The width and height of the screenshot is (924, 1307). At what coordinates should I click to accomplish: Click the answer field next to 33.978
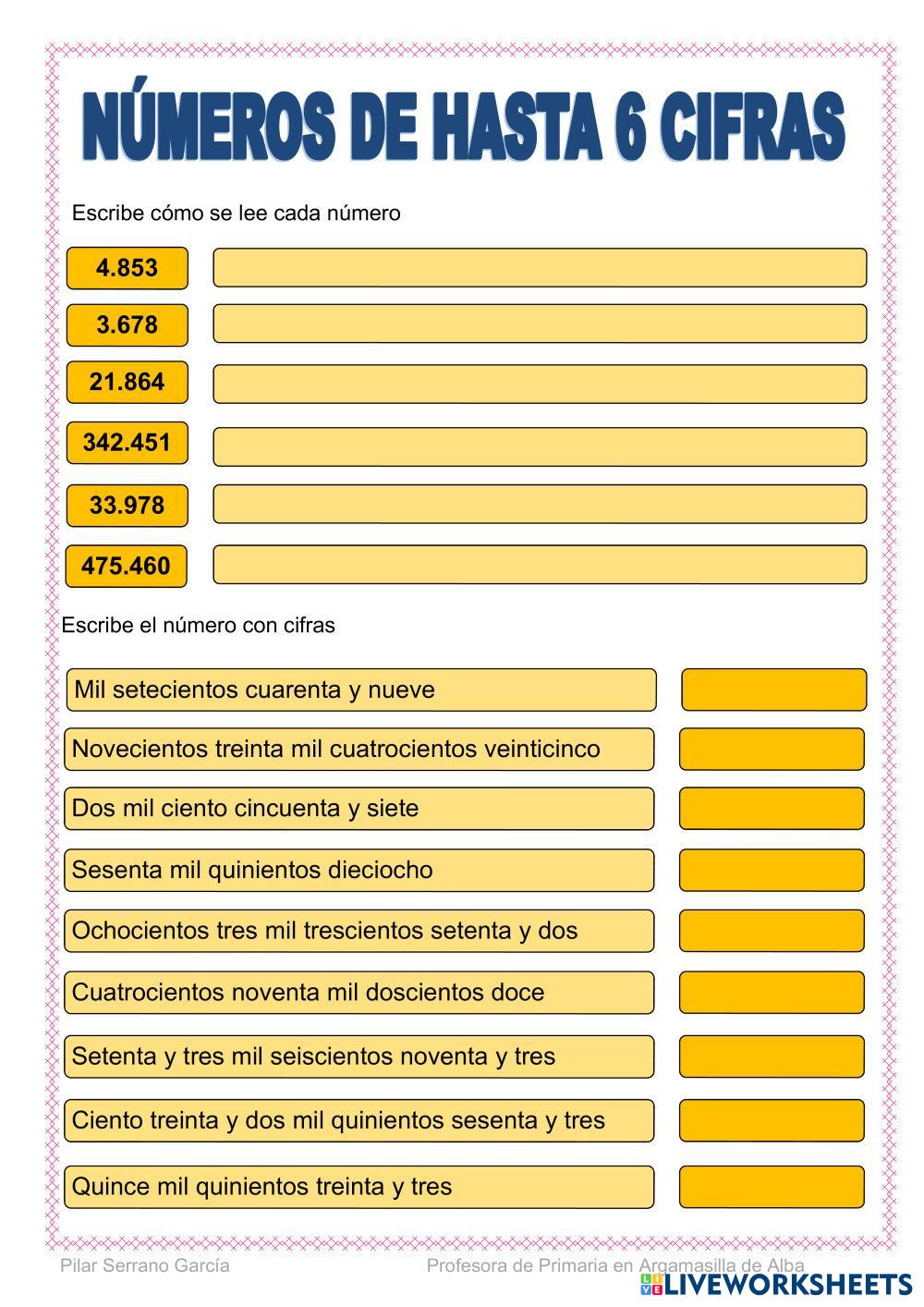click(540, 505)
